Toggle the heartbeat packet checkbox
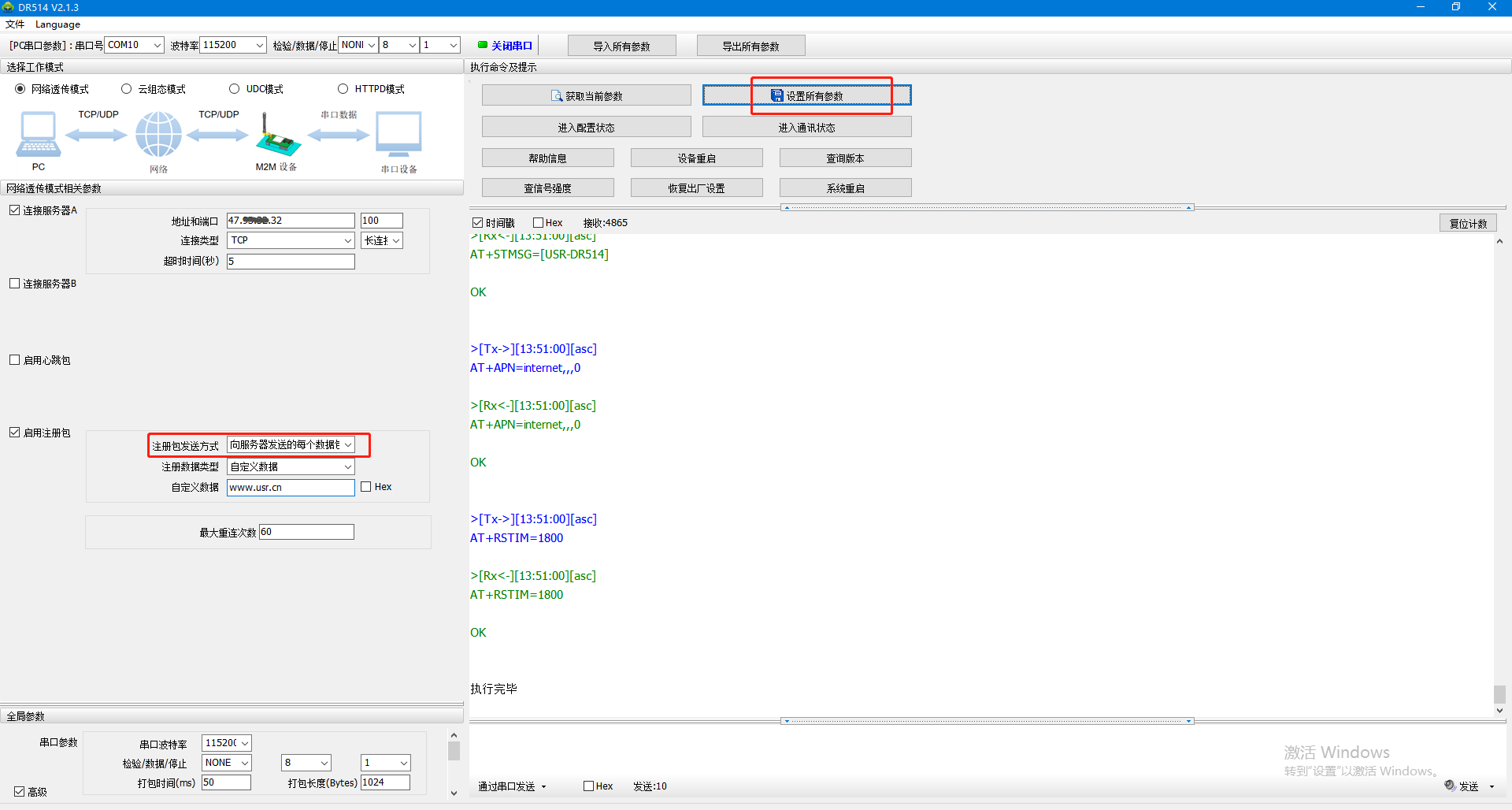 14,360
